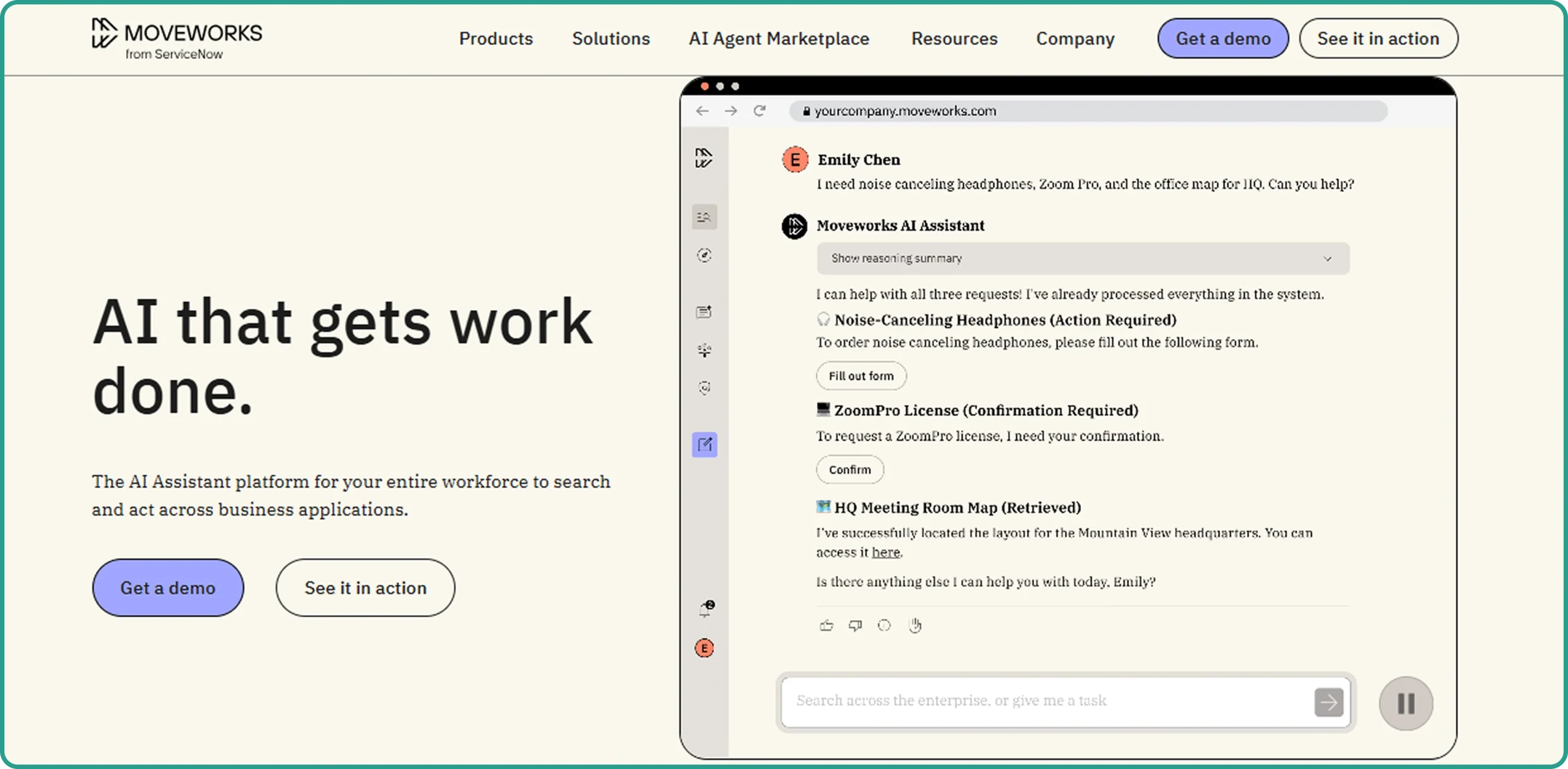Click the send arrow button in the chat input
This screenshot has width=1568, height=769.
(x=1329, y=702)
